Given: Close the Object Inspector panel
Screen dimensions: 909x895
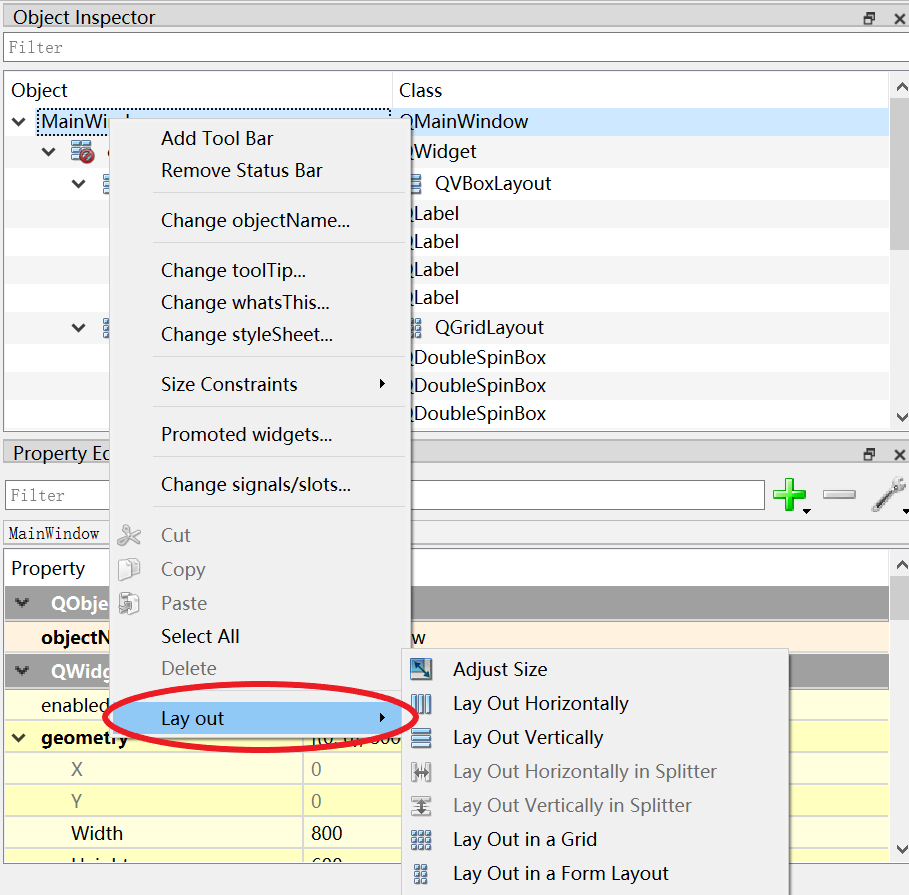Looking at the screenshot, I should point(899,19).
